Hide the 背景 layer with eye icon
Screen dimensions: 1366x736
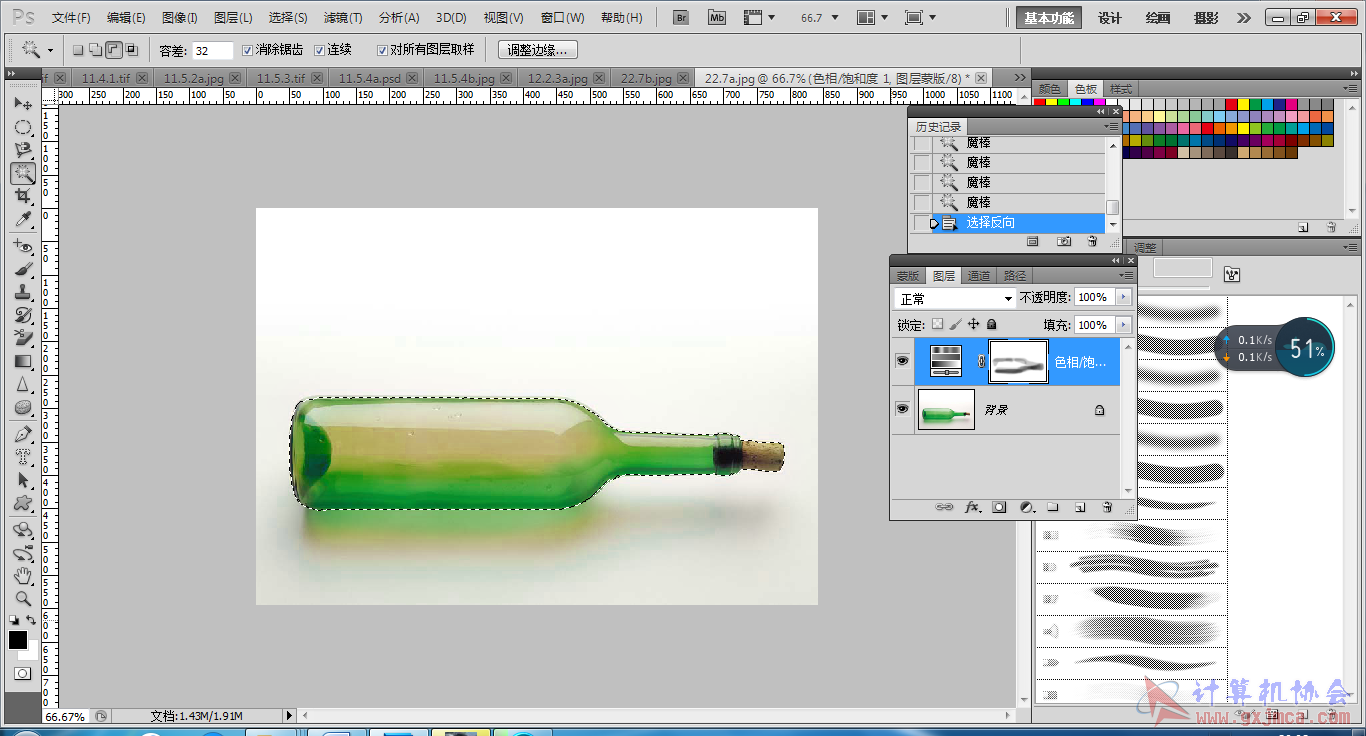coord(902,409)
